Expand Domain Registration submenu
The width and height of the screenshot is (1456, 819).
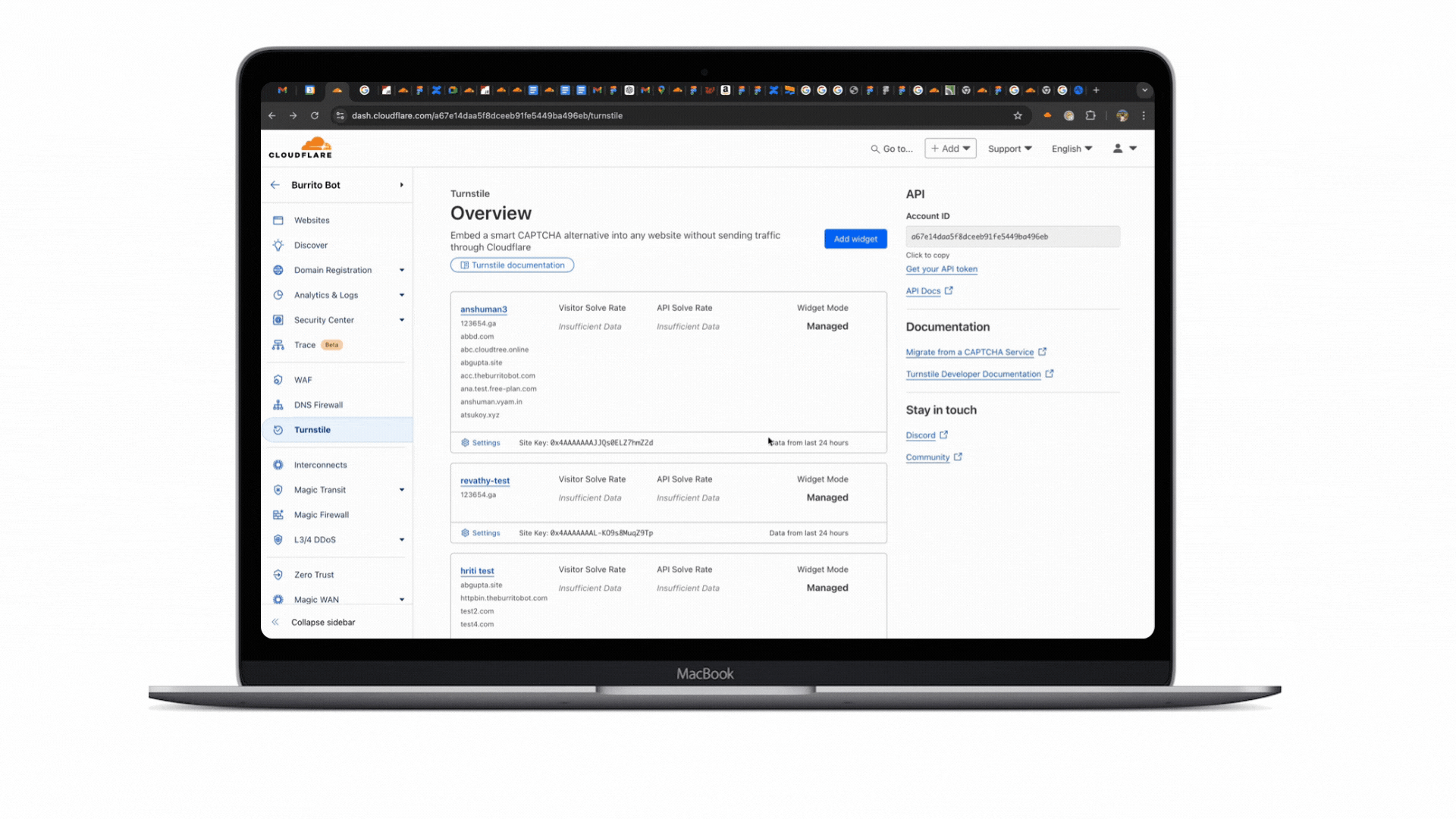[401, 270]
